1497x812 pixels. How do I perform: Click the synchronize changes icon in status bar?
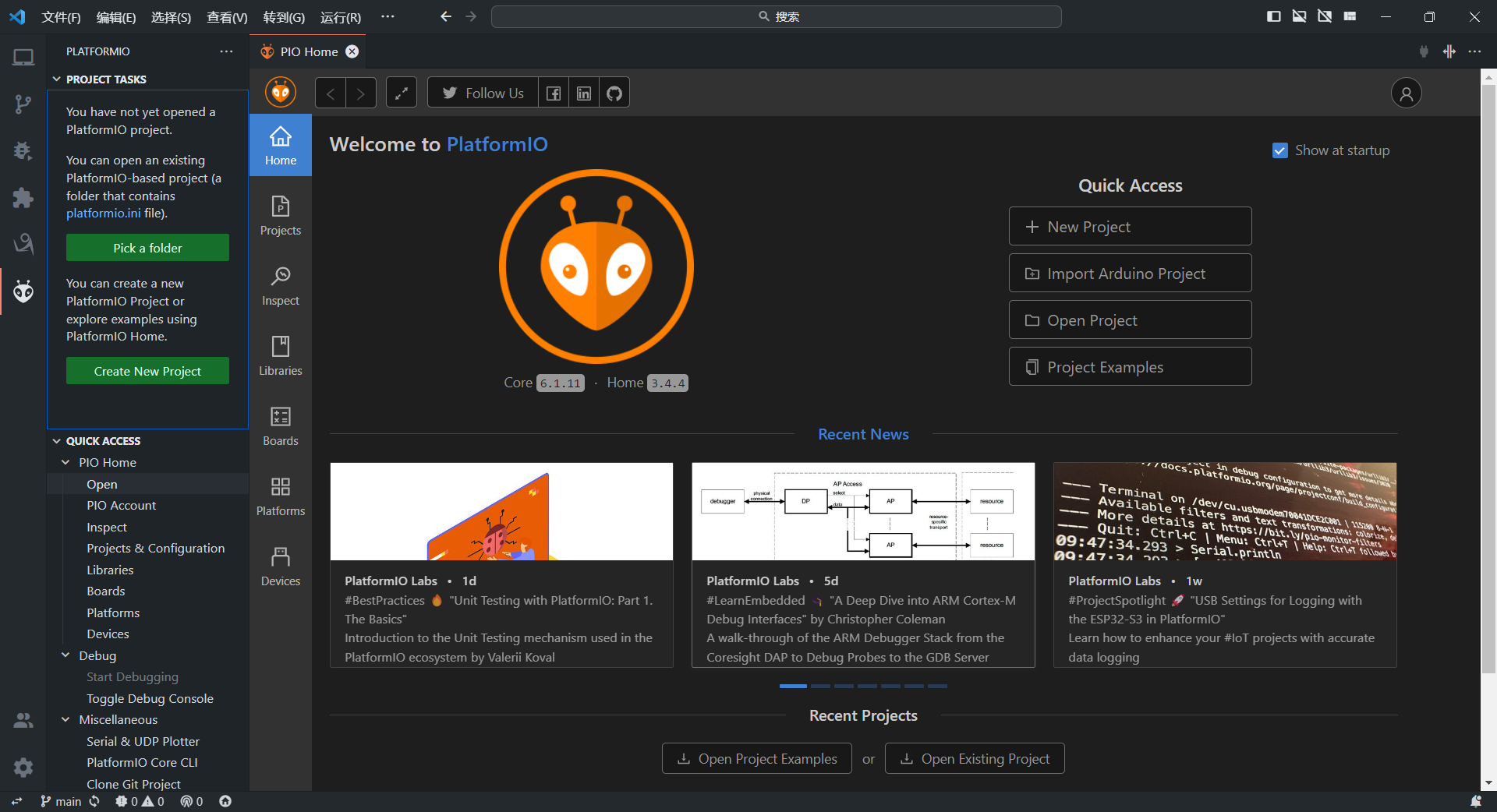pyautogui.click(x=94, y=802)
